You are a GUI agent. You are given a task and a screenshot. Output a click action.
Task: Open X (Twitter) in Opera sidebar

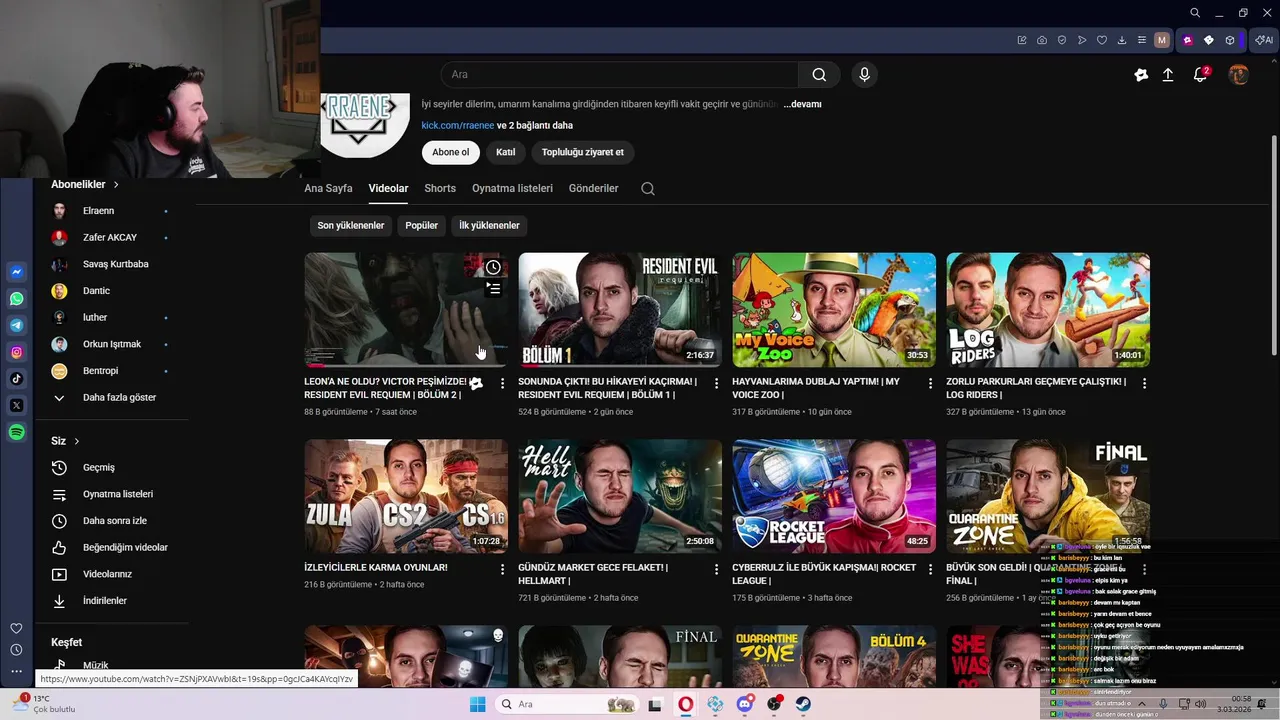click(17, 405)
